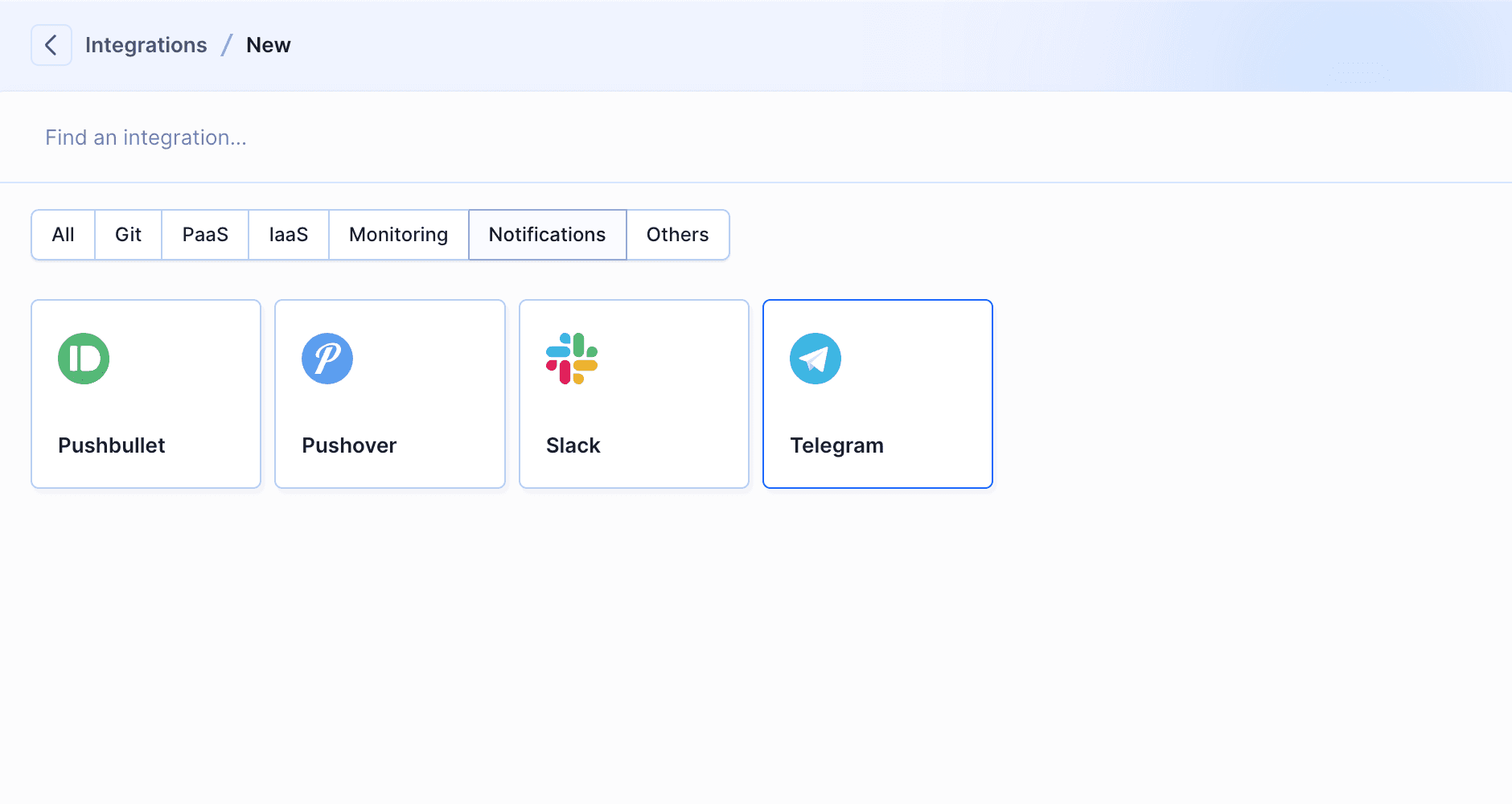
Task: Switch to the PaaS filter tab
Action: tap(205, 235)
